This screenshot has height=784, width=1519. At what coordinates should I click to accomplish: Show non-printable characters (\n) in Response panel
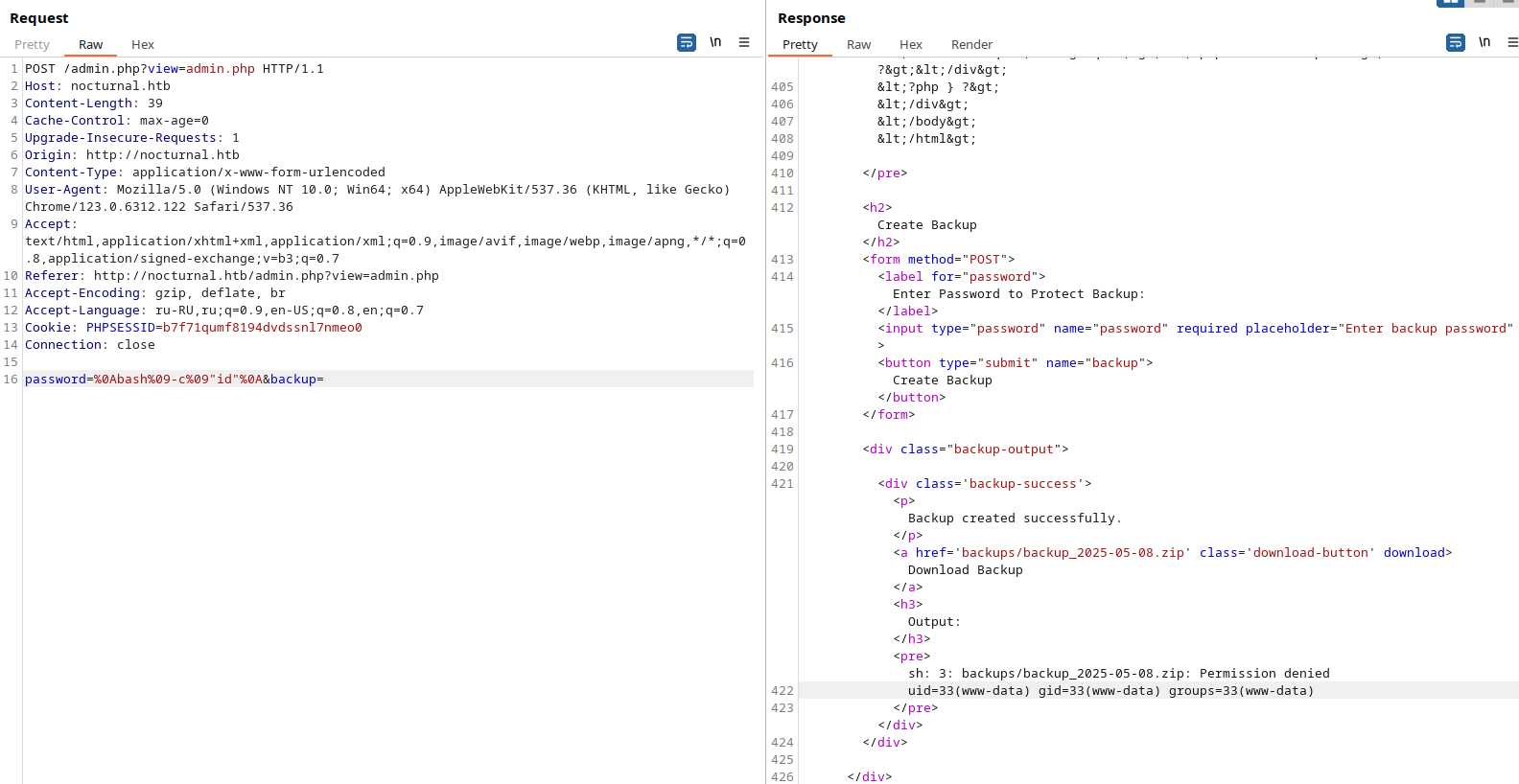(1484, 42)
